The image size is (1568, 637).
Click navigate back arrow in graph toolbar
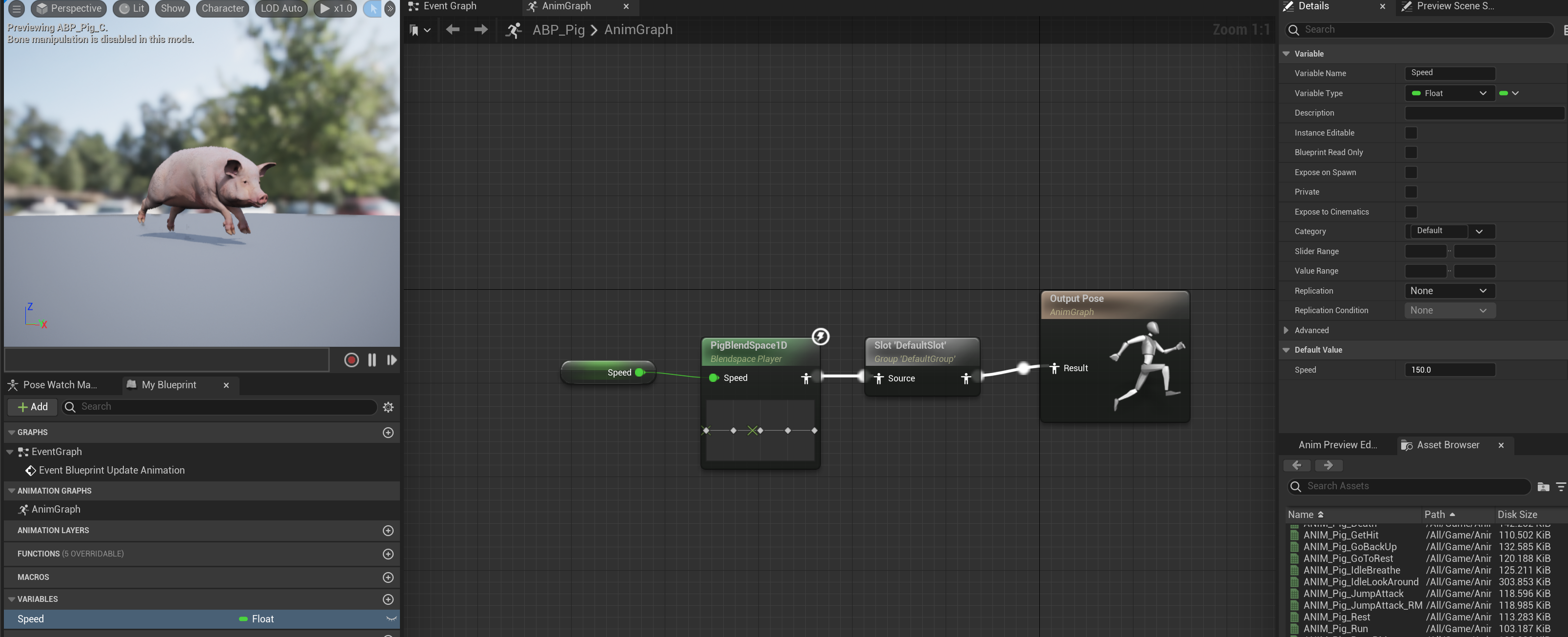(452, 29)
